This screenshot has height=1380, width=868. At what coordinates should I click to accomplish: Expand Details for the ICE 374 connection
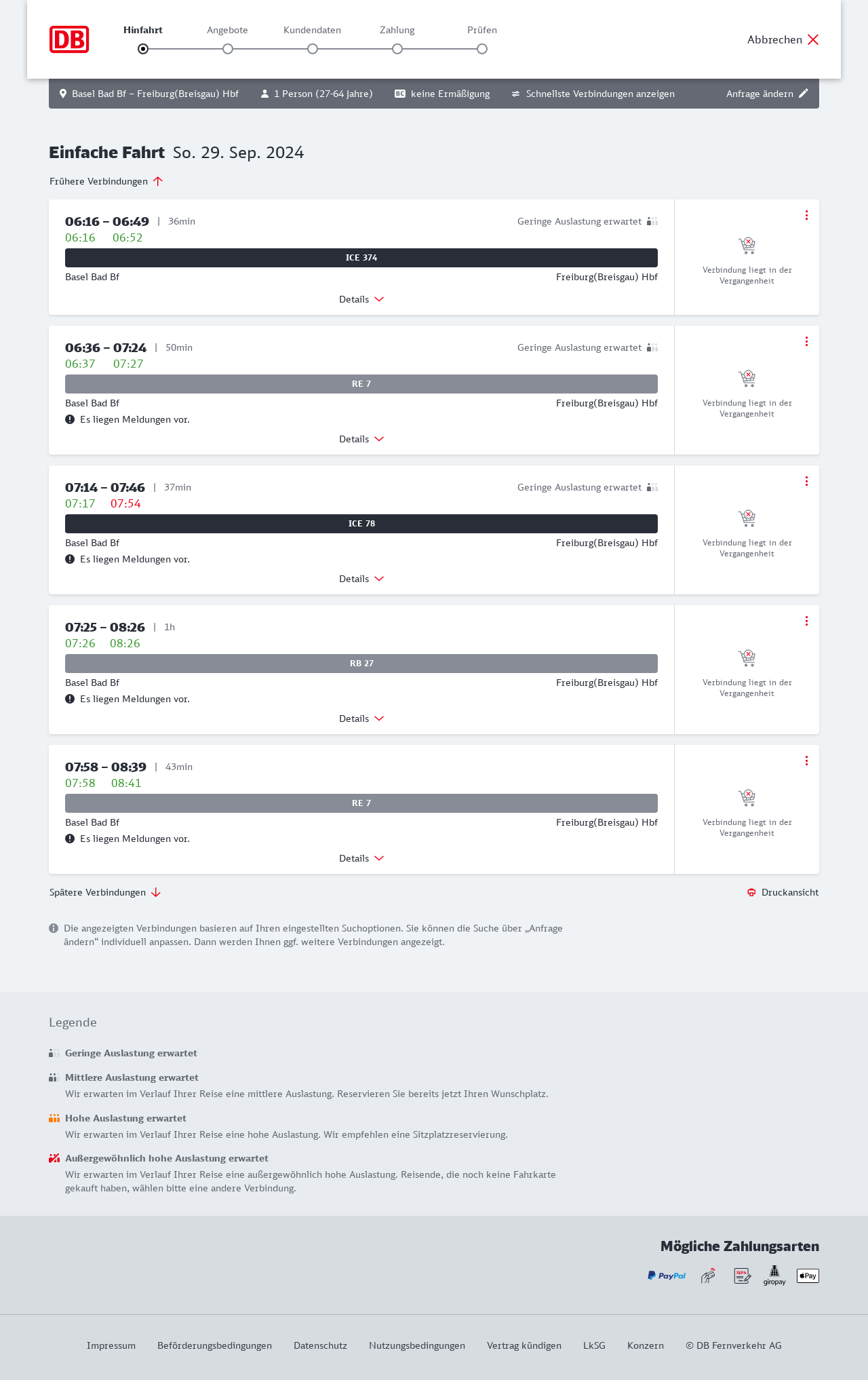coord(361,299)
